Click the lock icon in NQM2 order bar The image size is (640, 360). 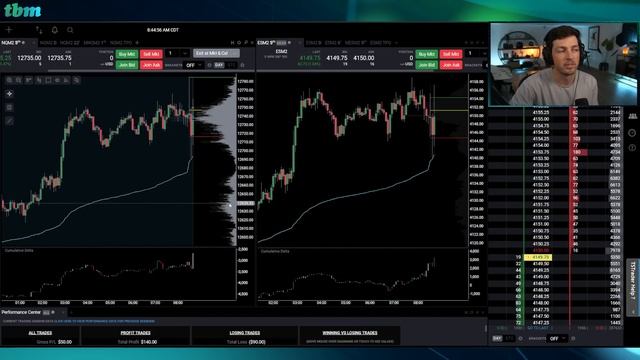pyautogui.click(x=242, y=65)
